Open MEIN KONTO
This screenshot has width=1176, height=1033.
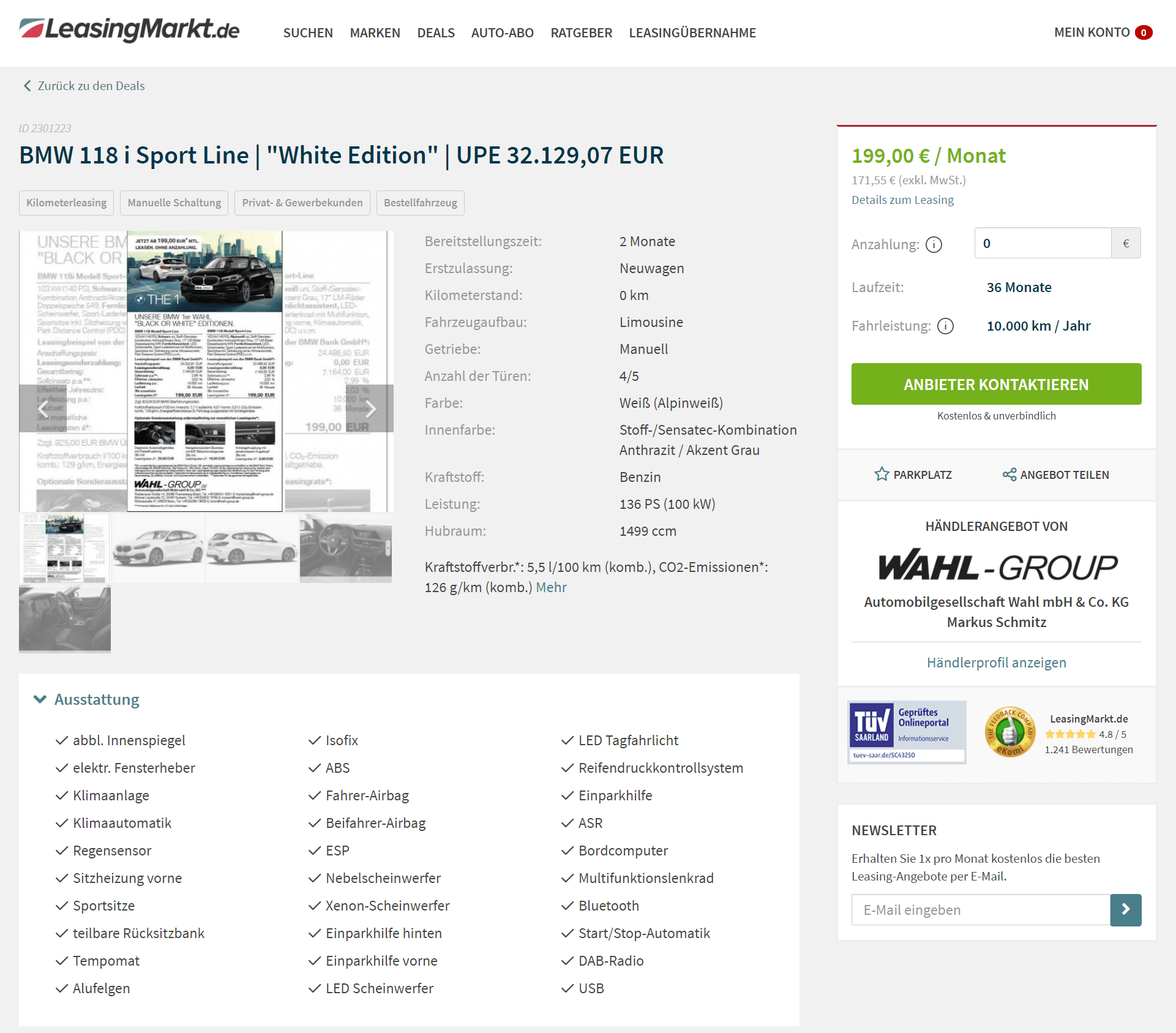pos(1092,32)
